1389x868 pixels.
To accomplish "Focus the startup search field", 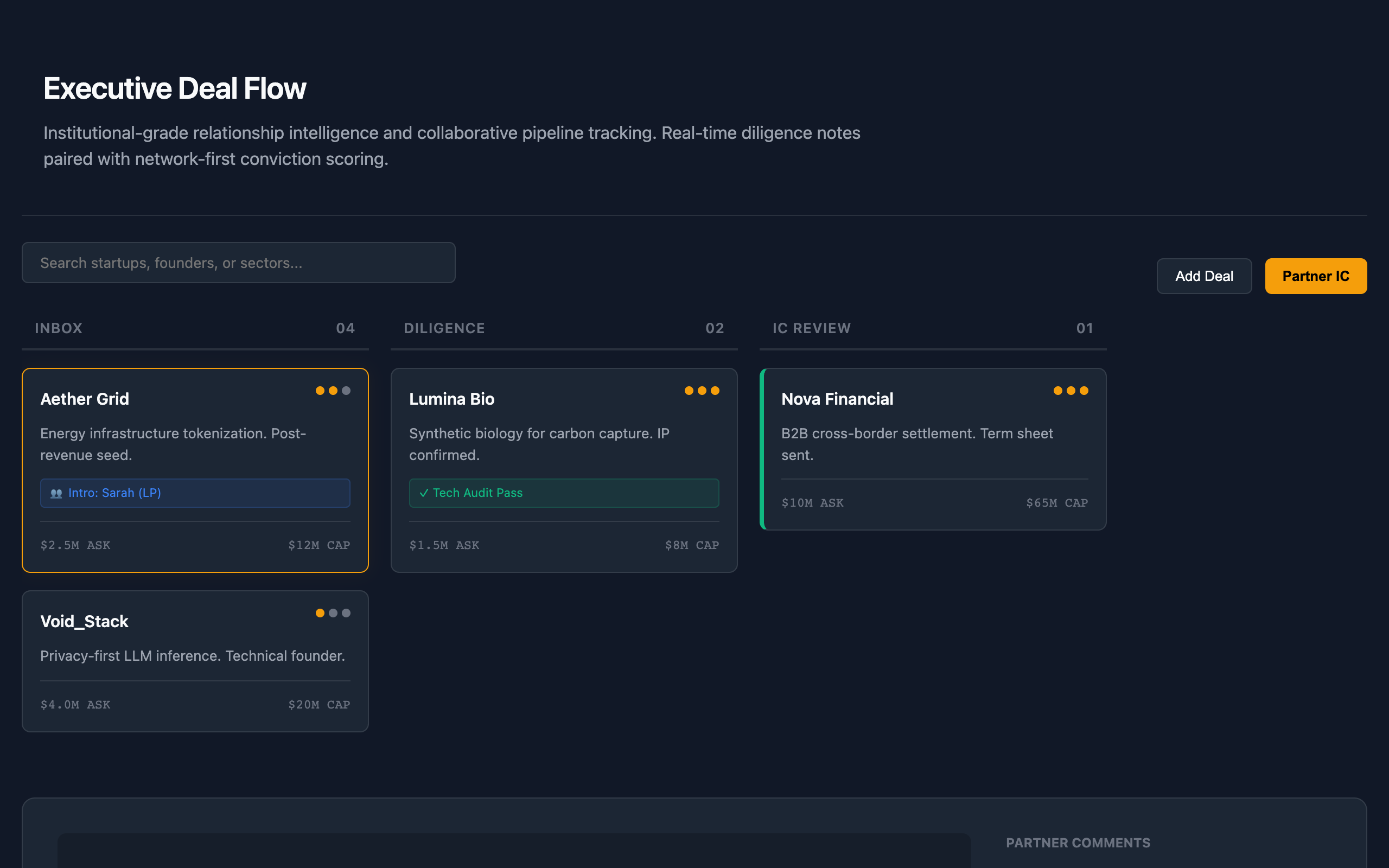I will [238, 263].
